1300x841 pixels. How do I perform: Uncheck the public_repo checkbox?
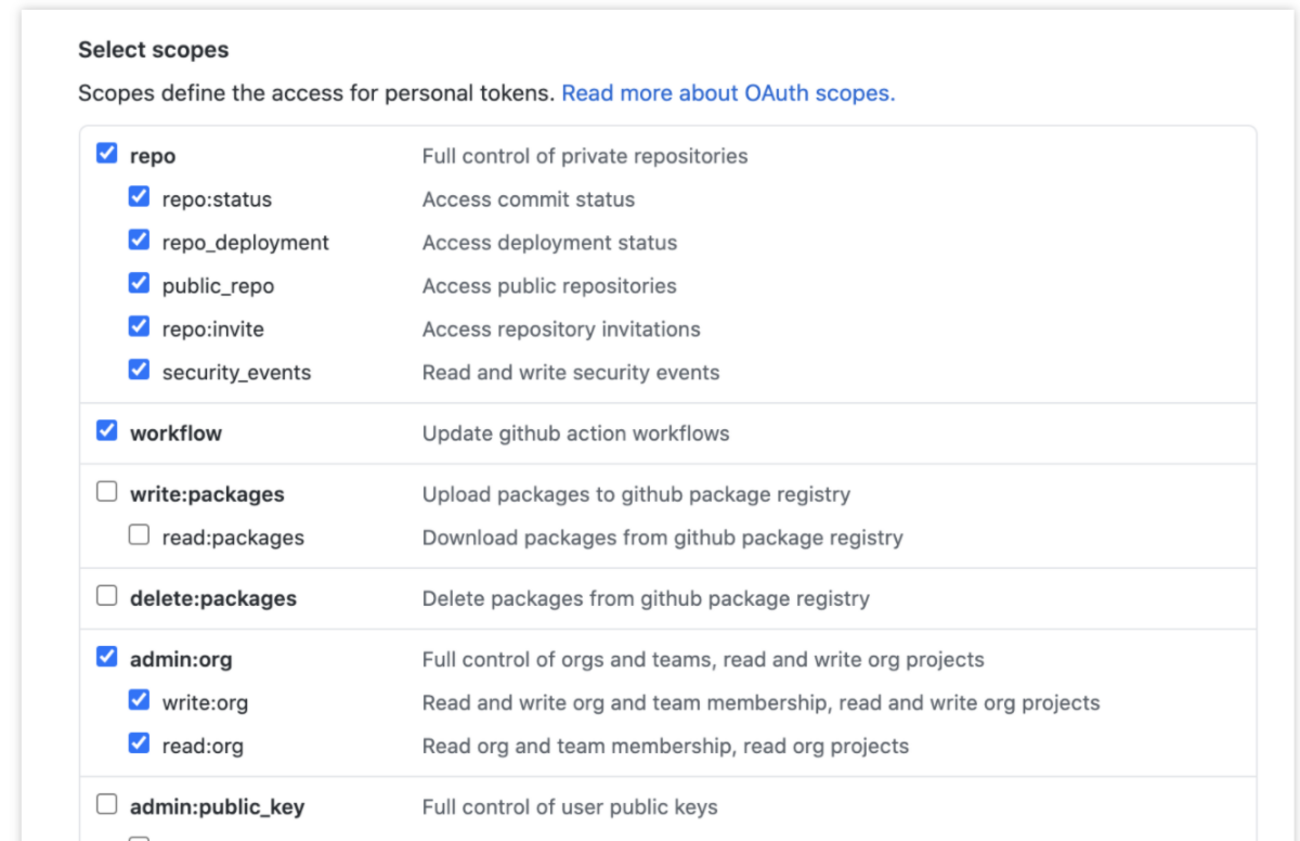[139, 283]
